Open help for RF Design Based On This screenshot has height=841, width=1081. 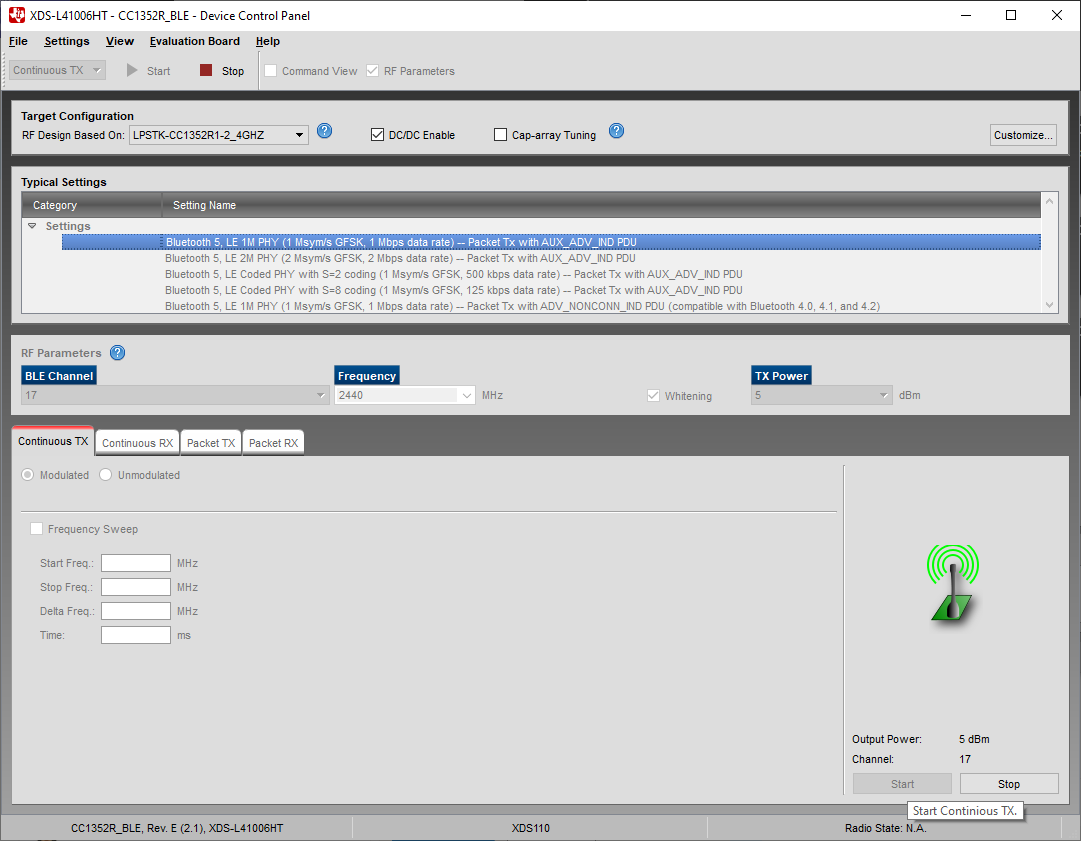pyautogui.click(x=325, y=130)
